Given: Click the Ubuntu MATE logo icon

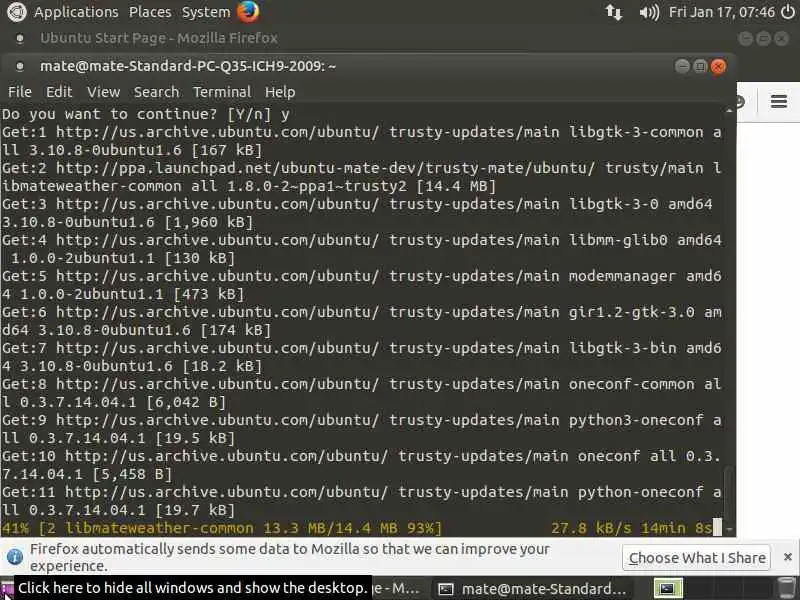Looking at the screenshot, I should tap(16, 12).
